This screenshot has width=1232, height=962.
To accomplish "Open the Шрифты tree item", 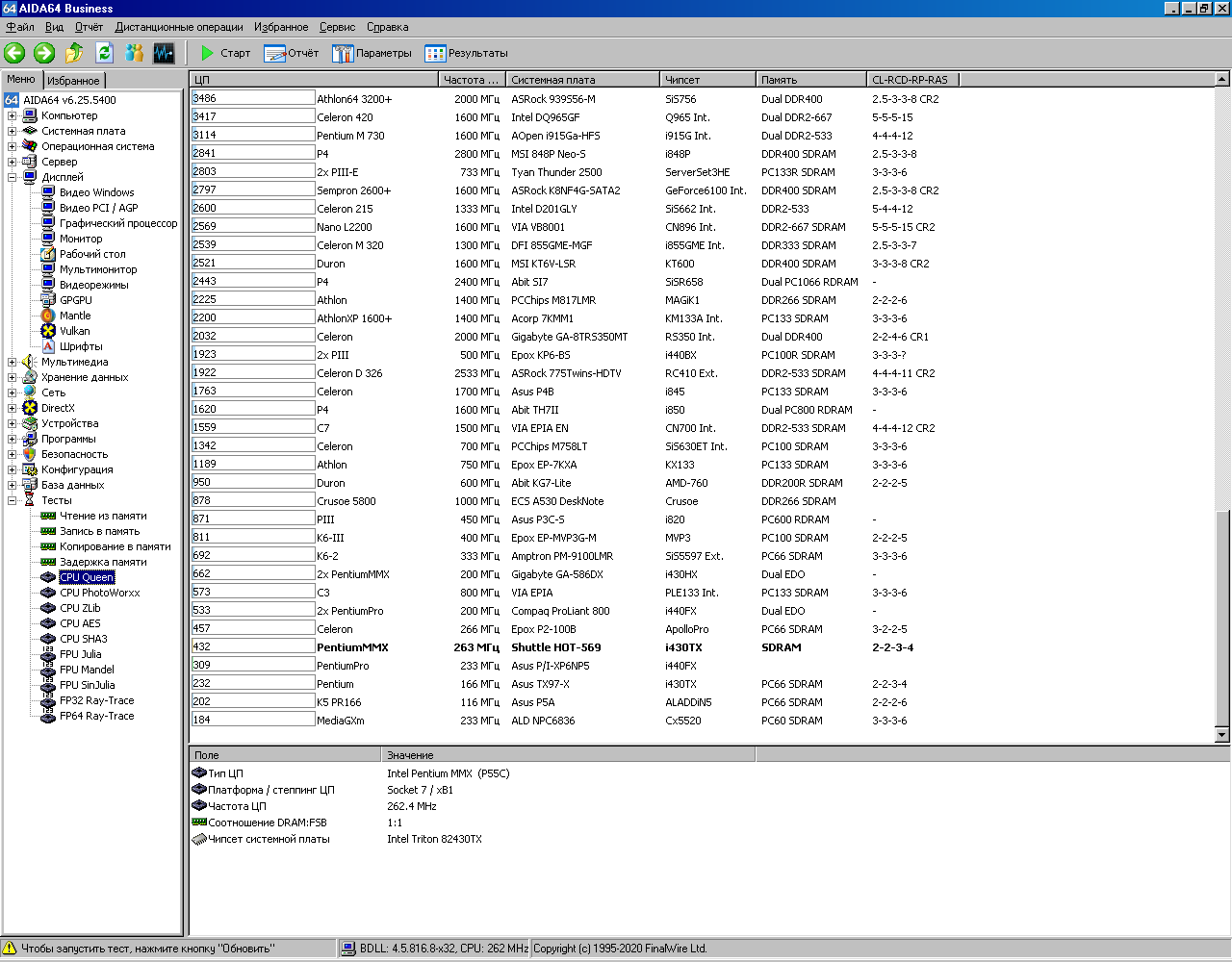I will (x=80, y=346).
